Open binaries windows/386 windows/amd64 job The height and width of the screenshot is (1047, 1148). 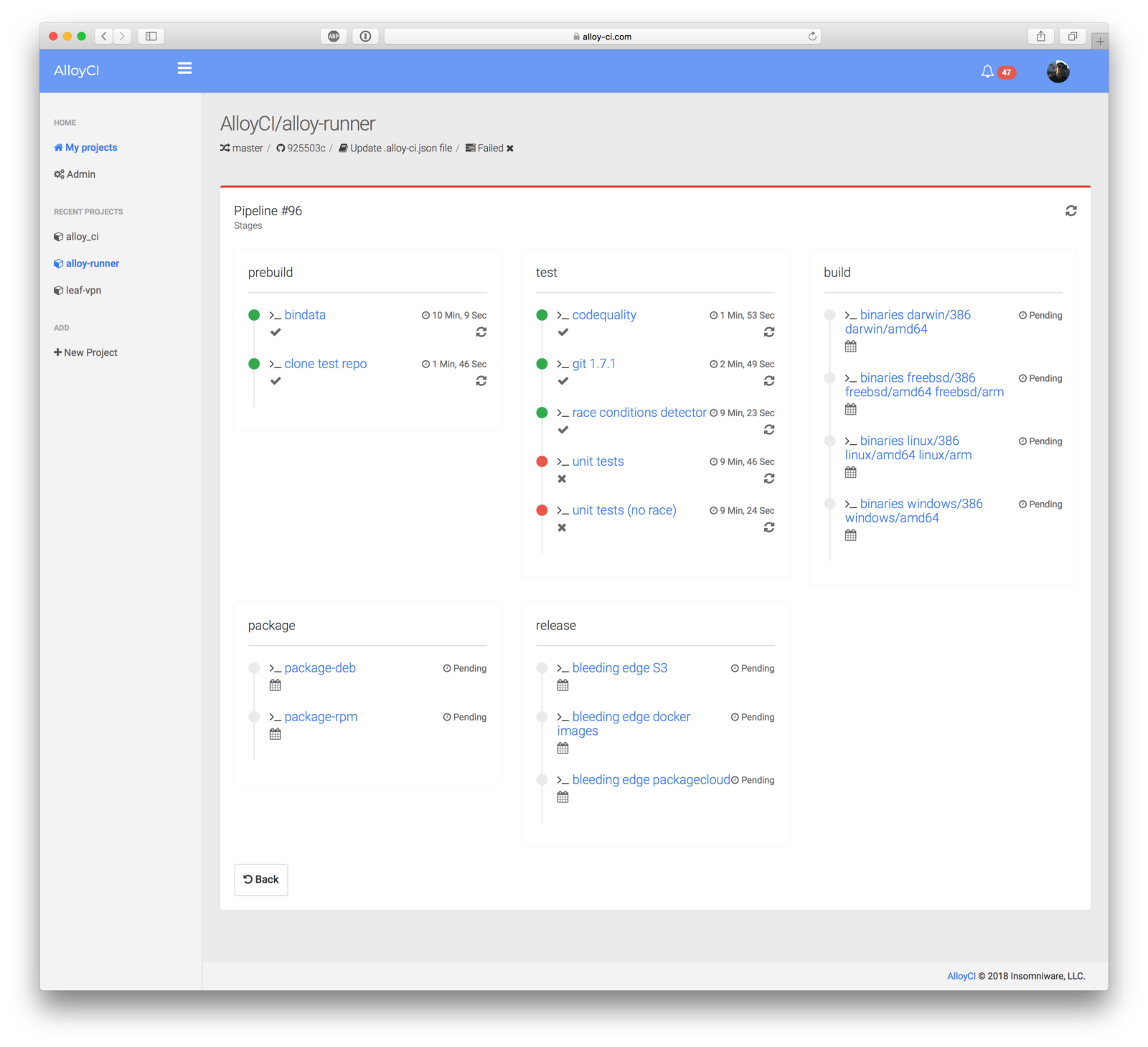tap(914, 511)
